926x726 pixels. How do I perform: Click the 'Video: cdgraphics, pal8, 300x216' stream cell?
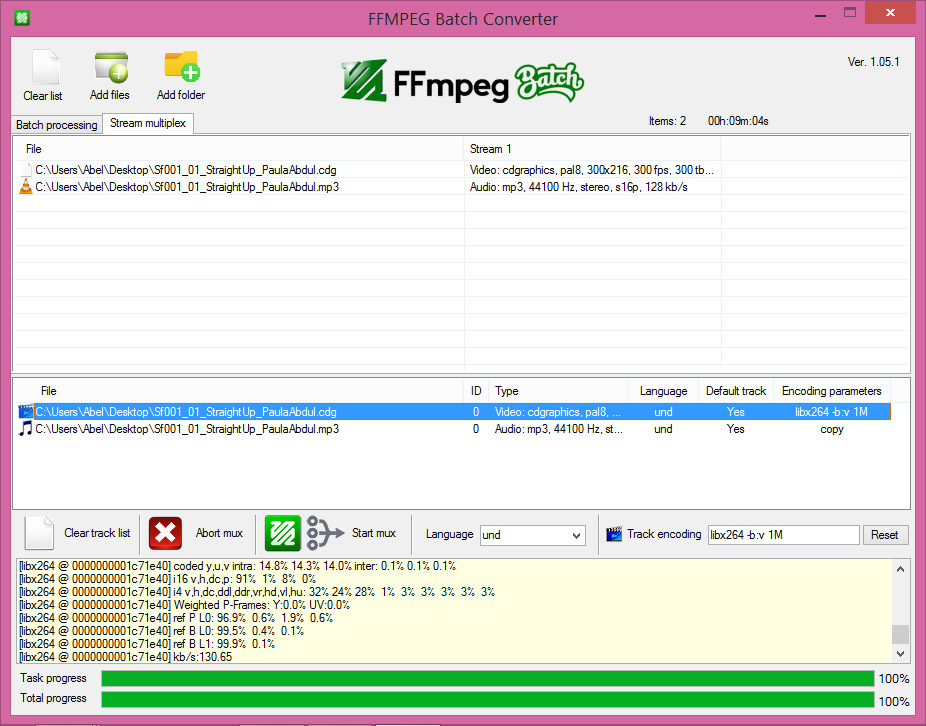(x=592, y=170)
